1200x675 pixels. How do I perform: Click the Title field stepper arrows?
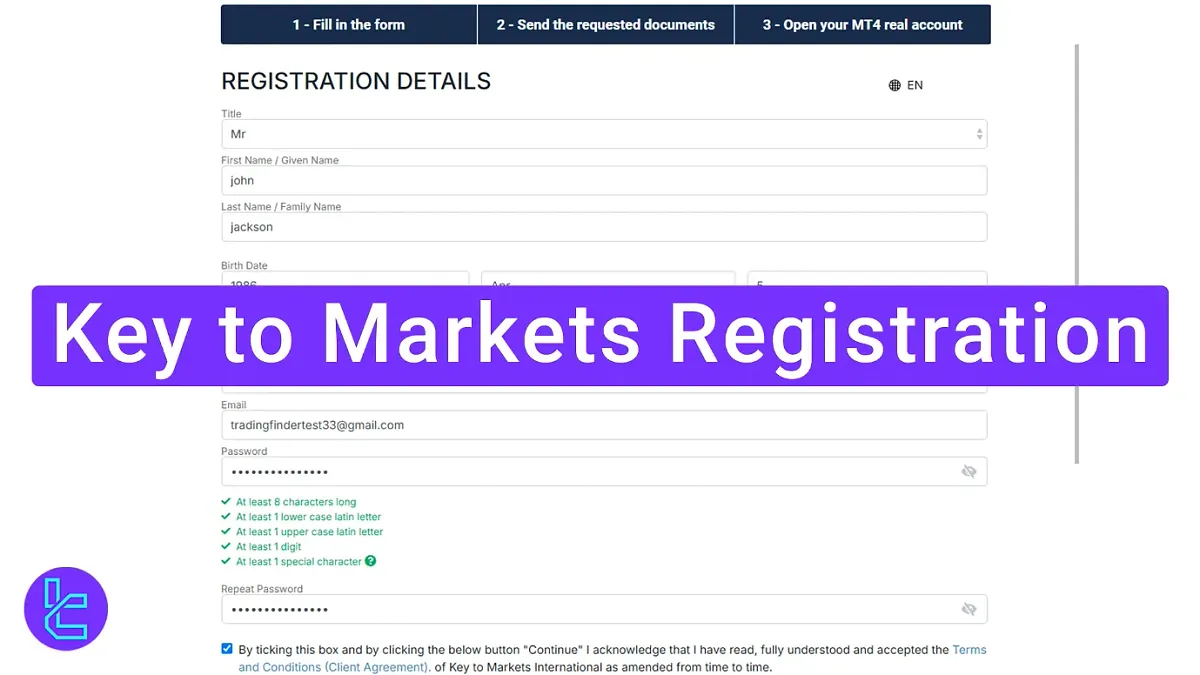977,133
